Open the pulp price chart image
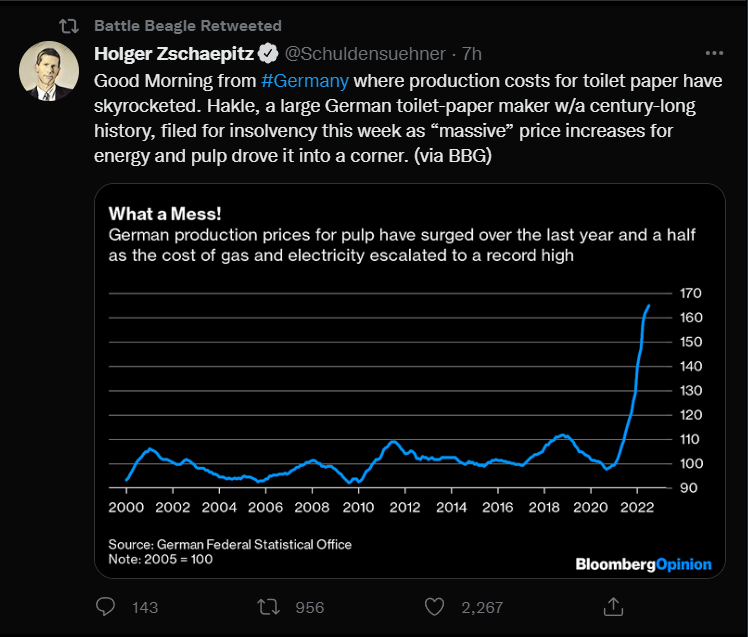This screenshot has height=637, width=748. [x=410, y=381]
